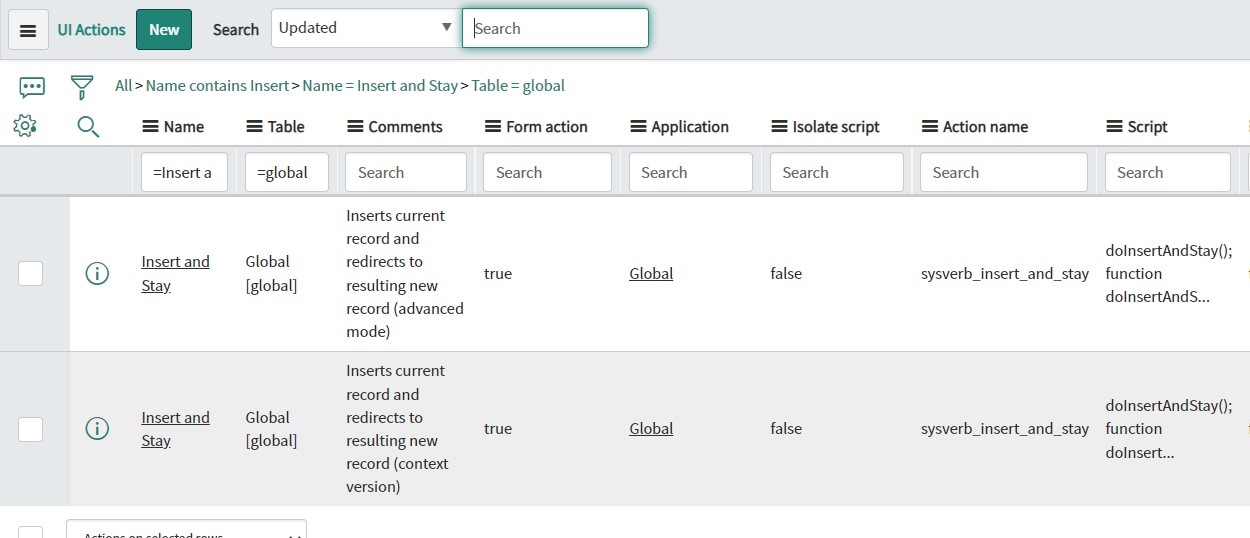Open the personalize list gear icon
Viewport: 1250px width, 538px height.
(x=26, y=126)
